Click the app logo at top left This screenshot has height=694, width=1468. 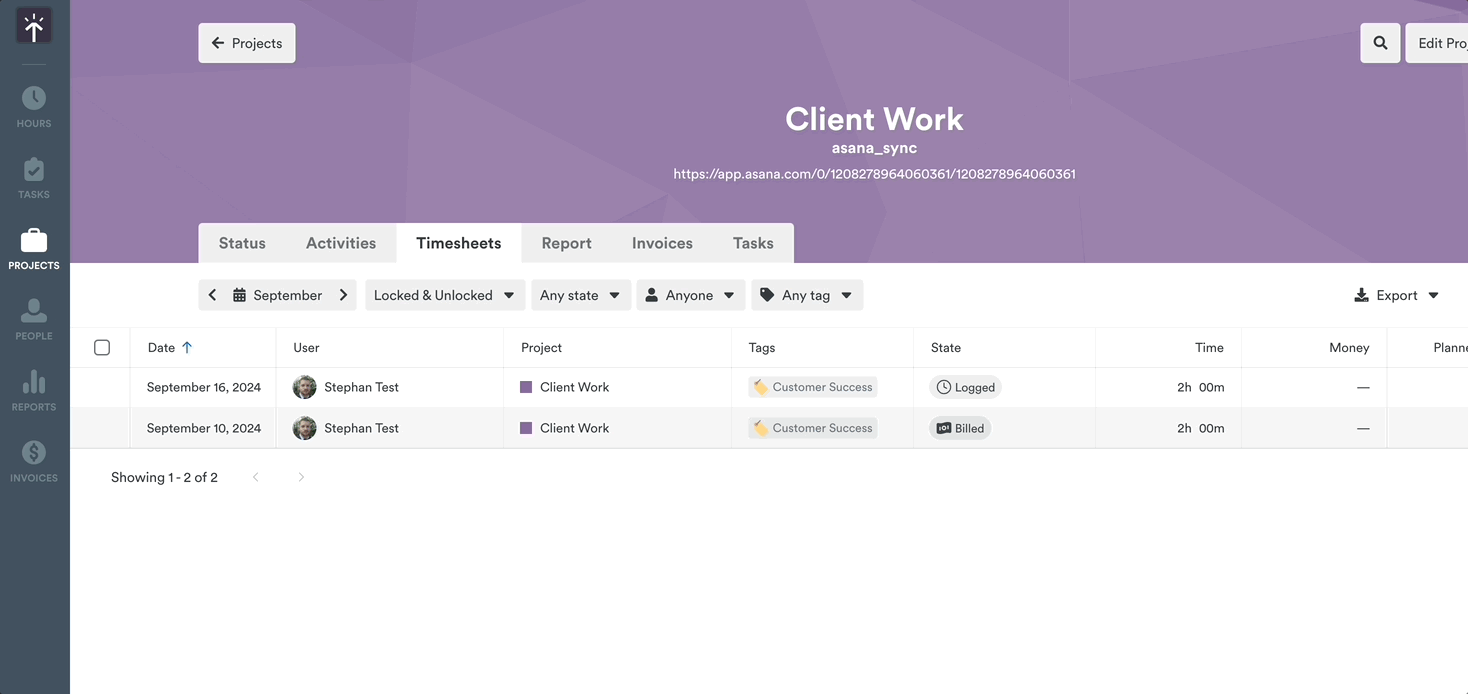pyautogui.click(x=34, y=28)
